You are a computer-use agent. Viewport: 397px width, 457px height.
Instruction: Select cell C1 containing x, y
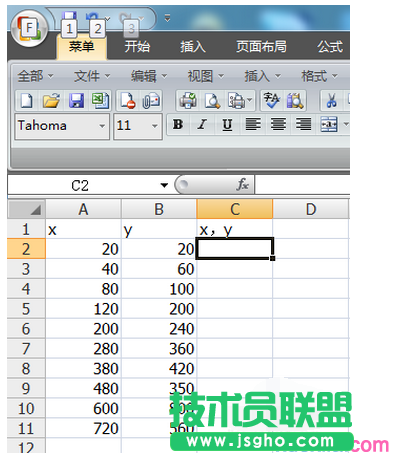(235, 229)
